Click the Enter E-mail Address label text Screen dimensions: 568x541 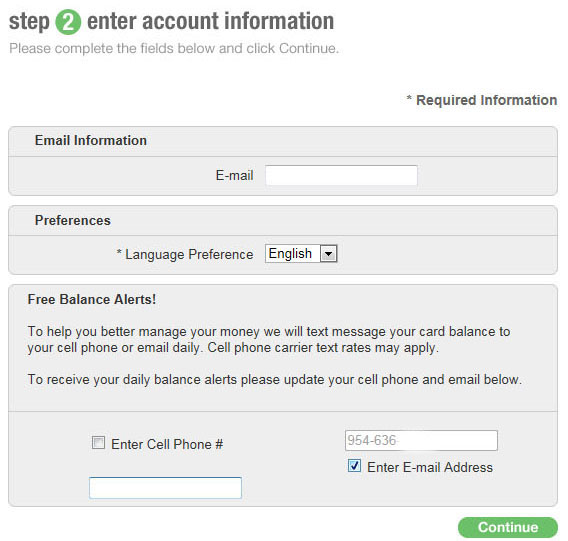pyautogui.click(x=430, y=467)
